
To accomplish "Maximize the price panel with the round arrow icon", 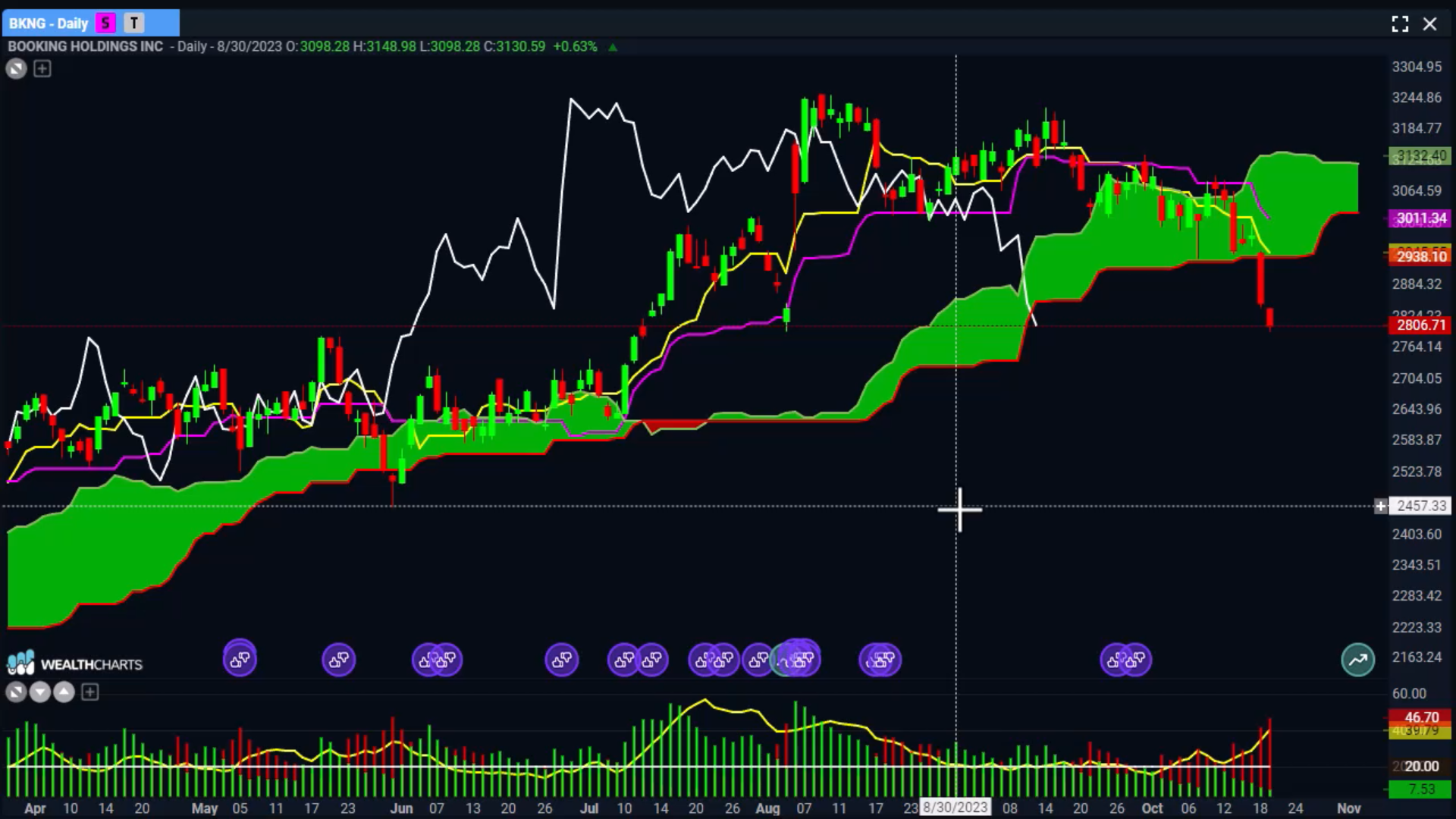I will click(x=16, y=69).
